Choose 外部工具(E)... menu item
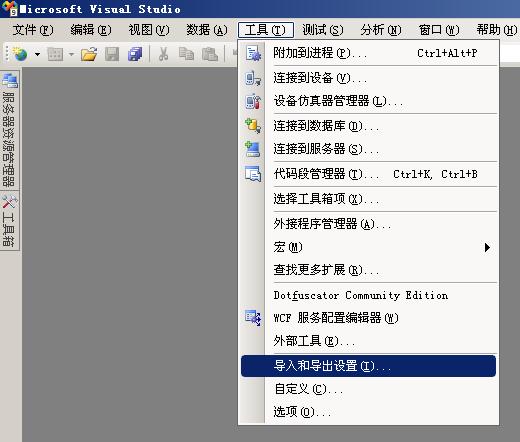Screen dimensions: 520x442 coord(369,341)
